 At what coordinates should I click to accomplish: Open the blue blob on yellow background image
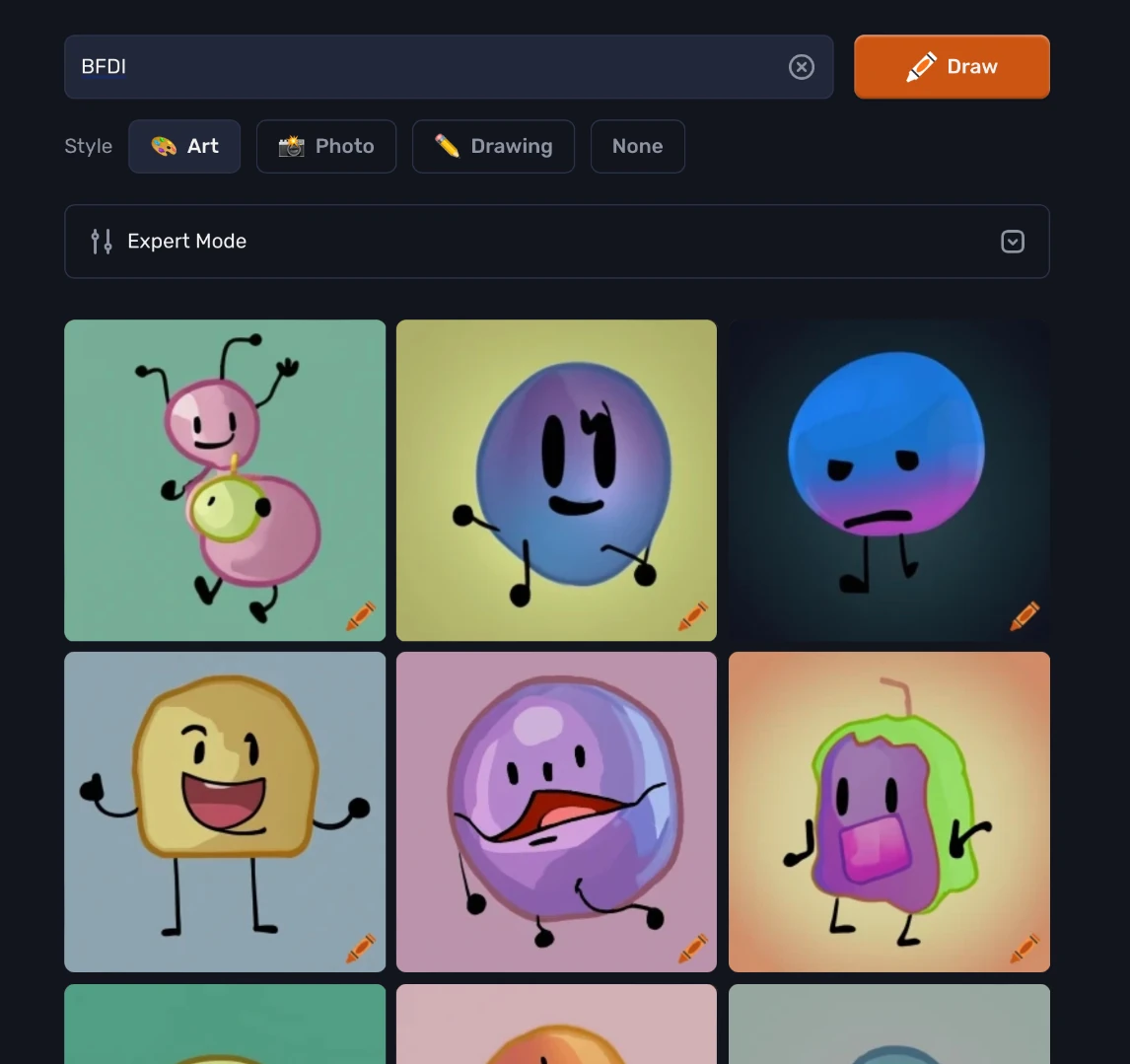click(x=556, y=480)
